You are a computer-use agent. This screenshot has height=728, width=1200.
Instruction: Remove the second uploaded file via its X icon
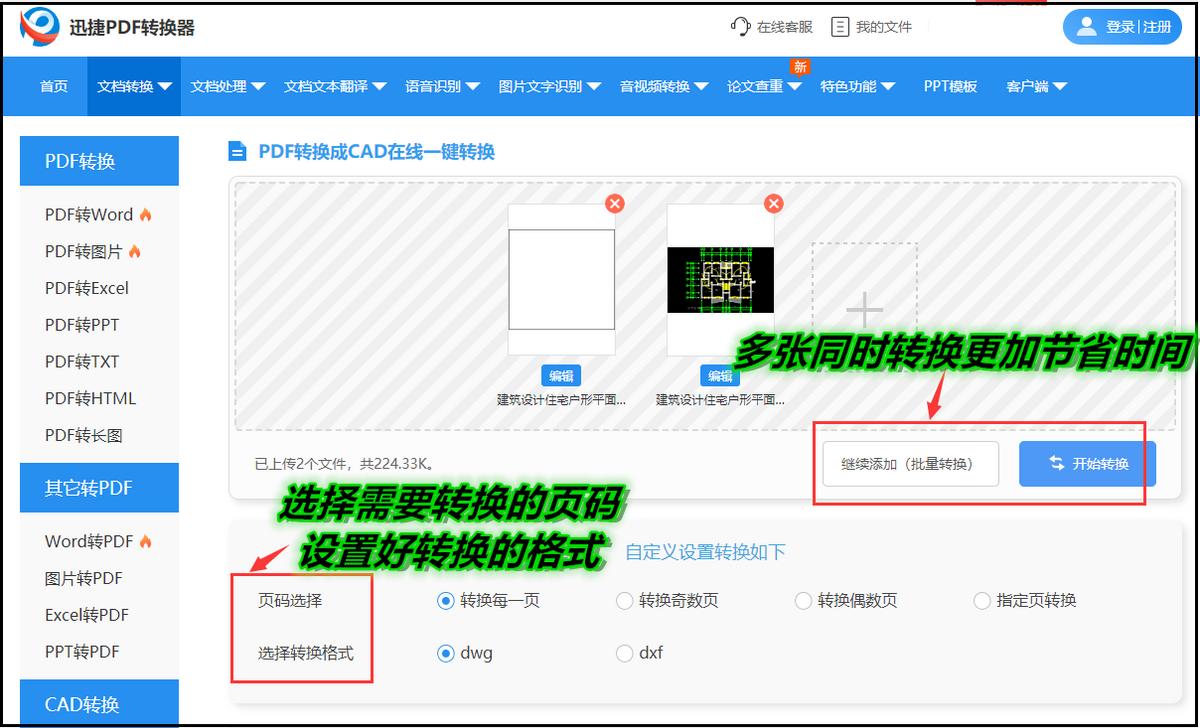[x=773, y=204]
